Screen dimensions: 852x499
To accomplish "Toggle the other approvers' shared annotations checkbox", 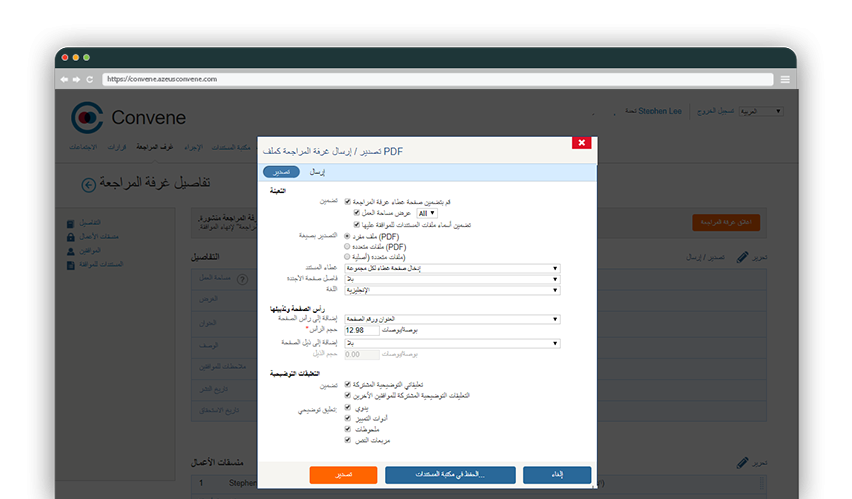I will coord(348,395).
